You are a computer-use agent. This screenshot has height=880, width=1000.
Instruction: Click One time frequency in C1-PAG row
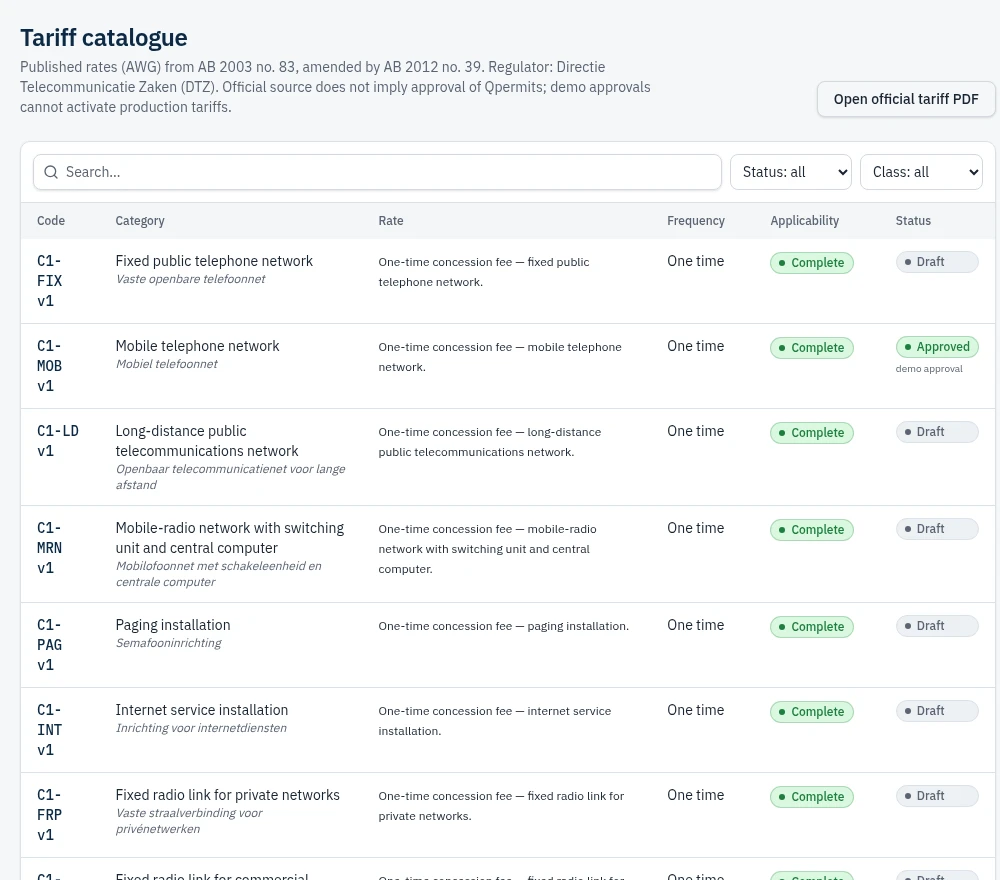696,625
